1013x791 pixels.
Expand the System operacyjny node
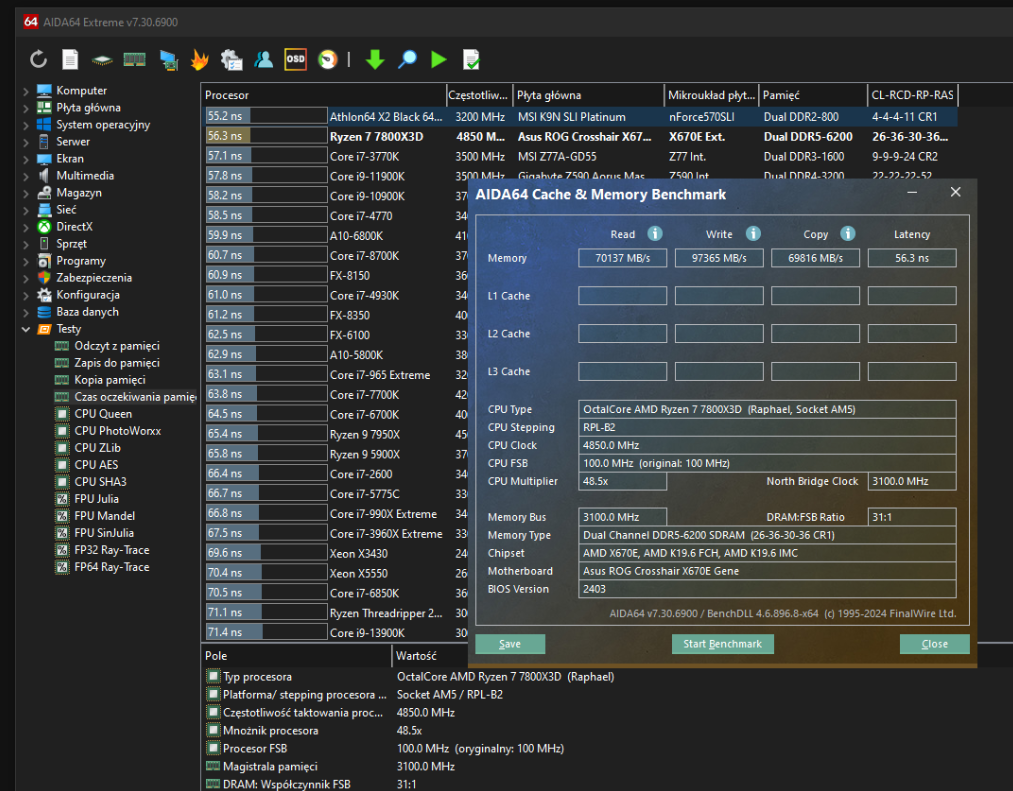tap(26, 125)
